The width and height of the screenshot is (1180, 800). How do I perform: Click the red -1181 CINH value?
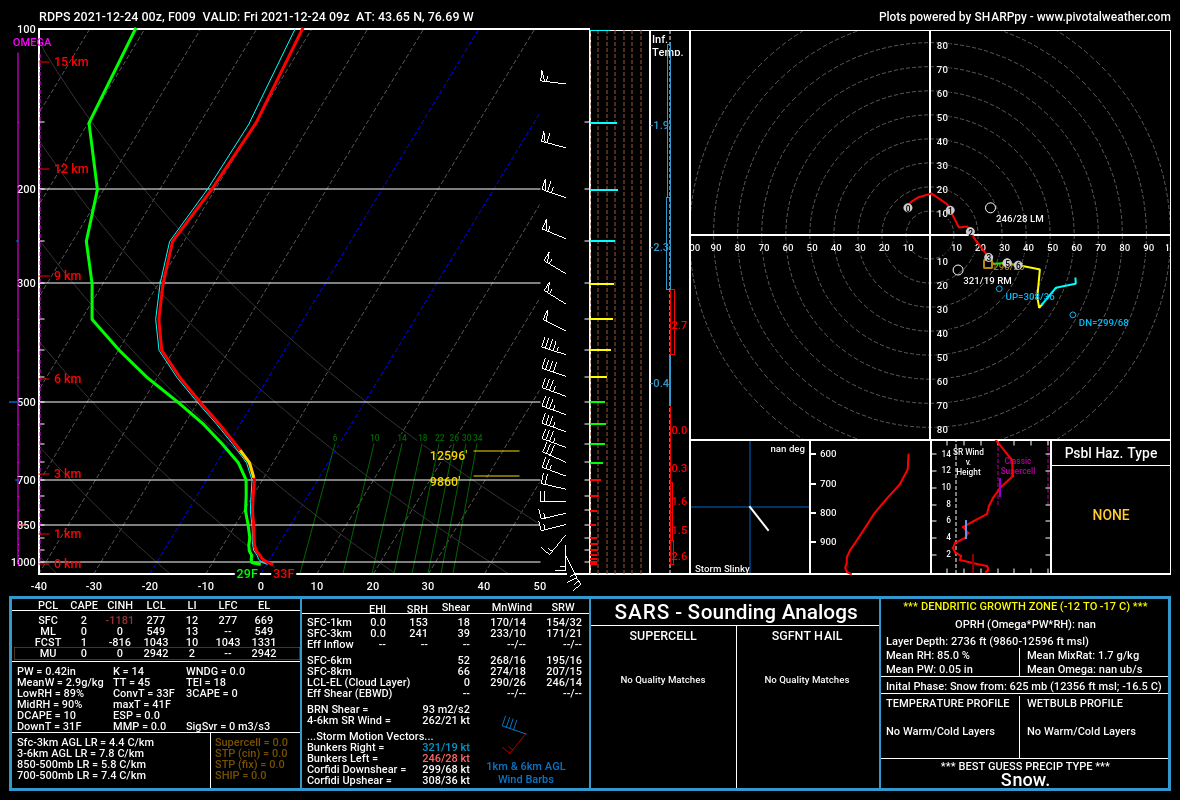coord(120,621)
